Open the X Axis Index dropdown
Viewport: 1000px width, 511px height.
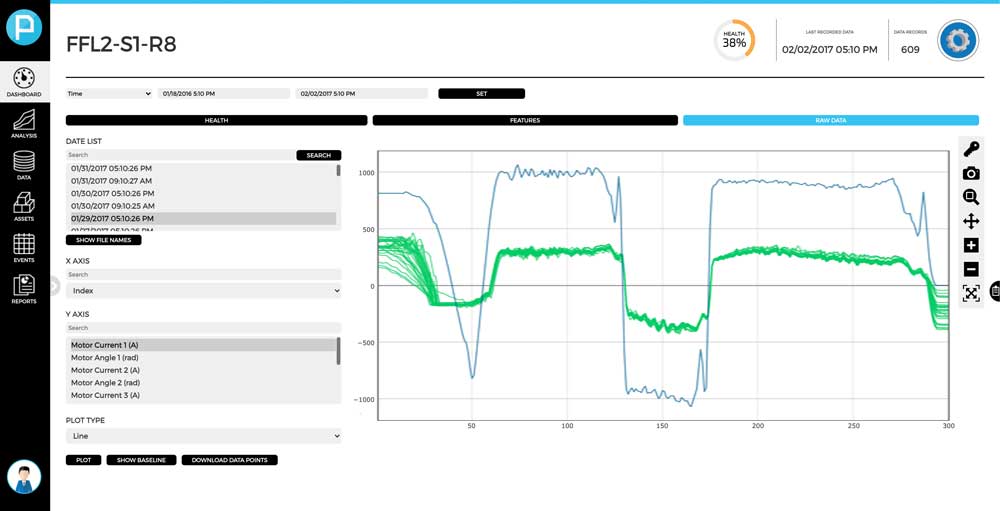tap(203, 290)
